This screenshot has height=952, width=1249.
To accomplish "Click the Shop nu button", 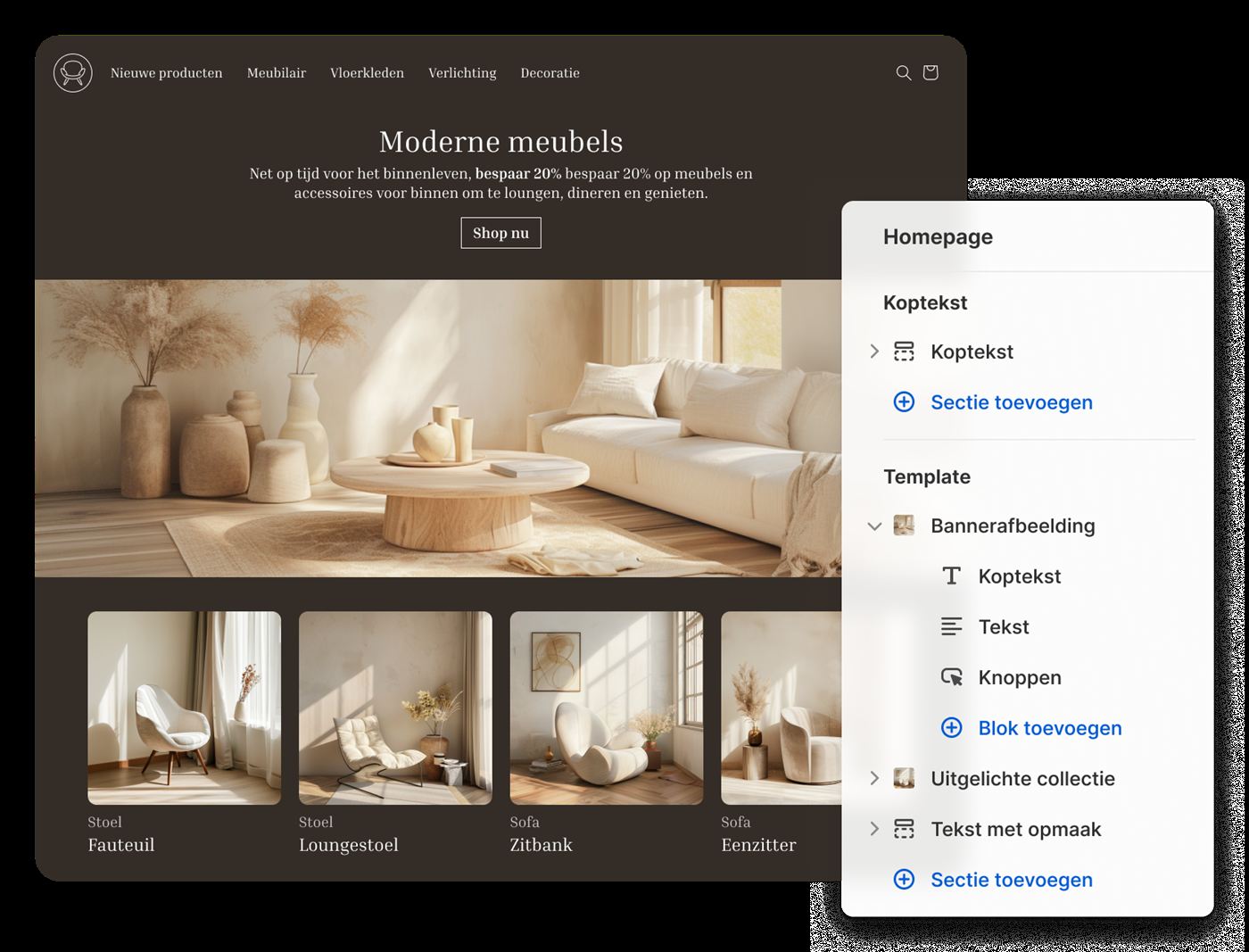I will [x=501, y=233].
